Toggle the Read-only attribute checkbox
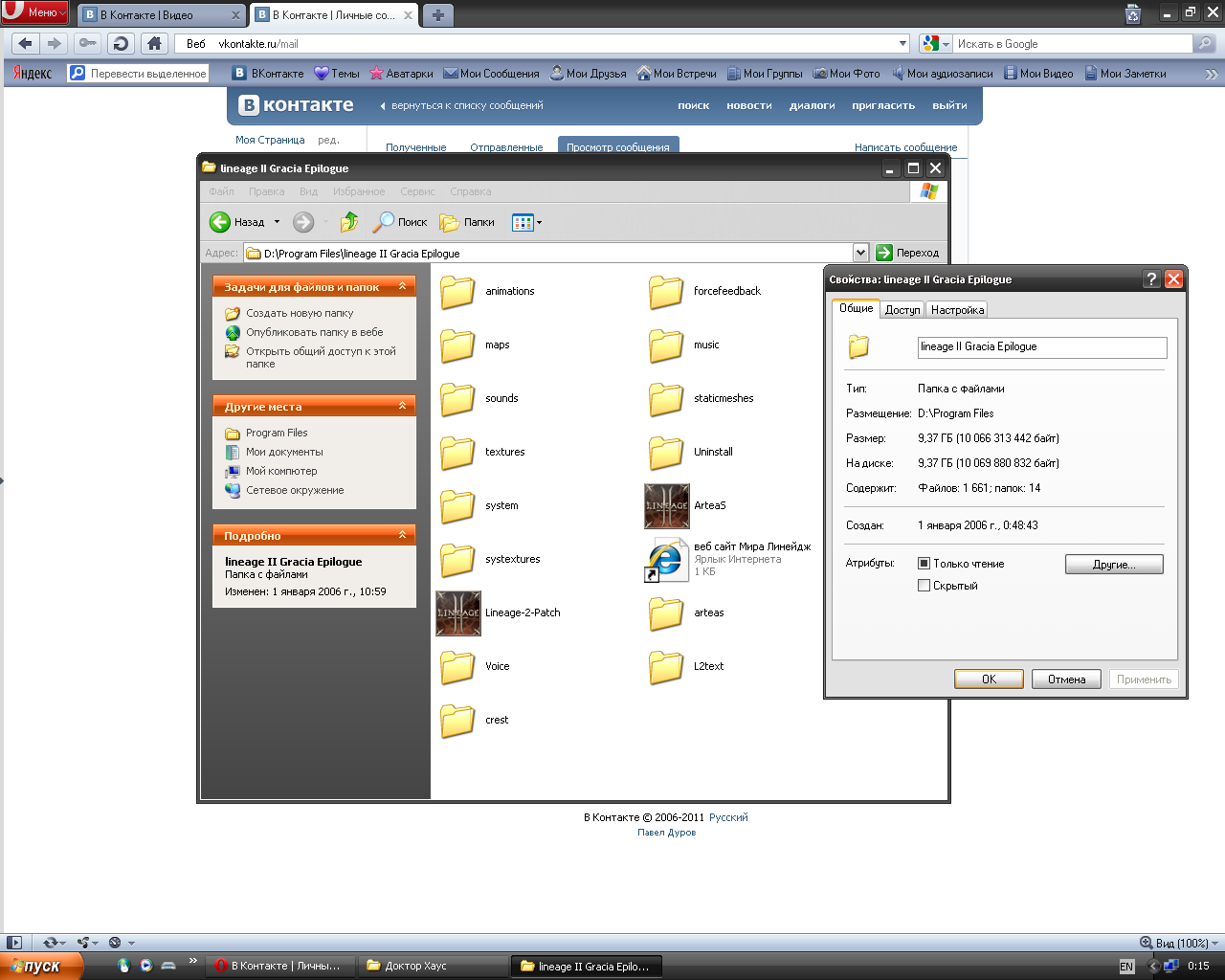 924,564
